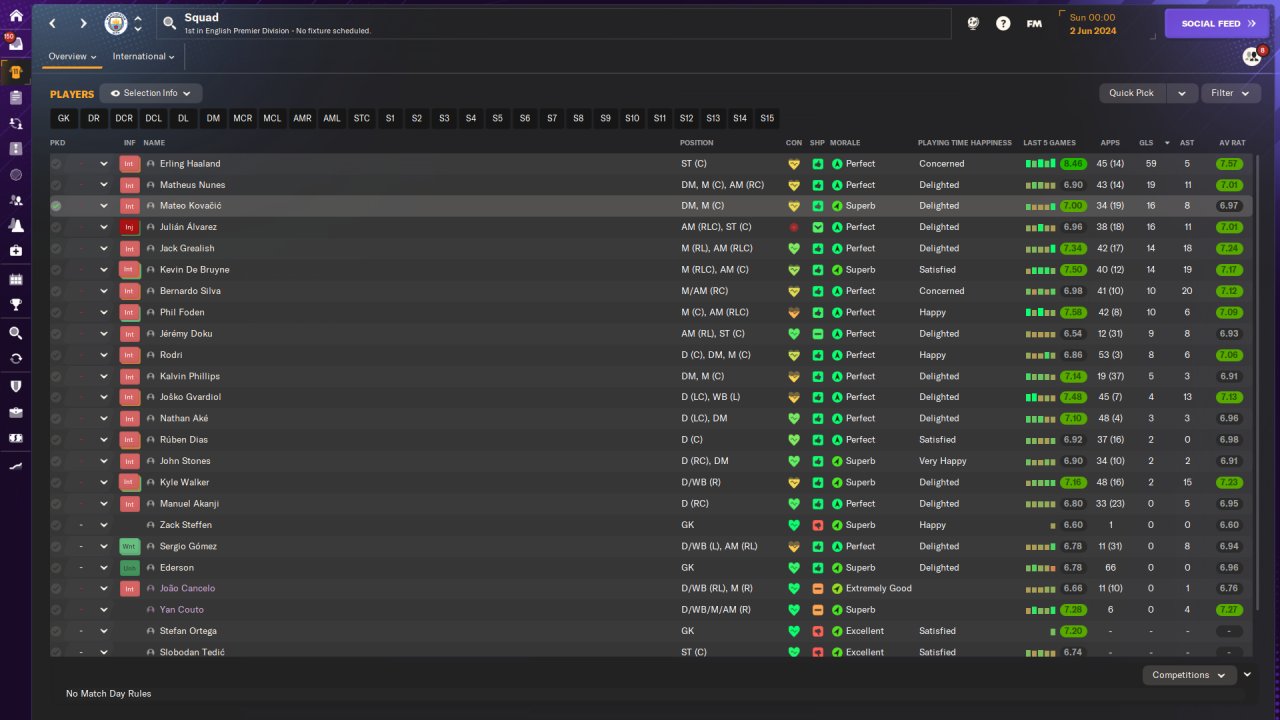Select the S1 substitute slot
The width and height of the screenshot is (1280, 720).
point(390,118)
